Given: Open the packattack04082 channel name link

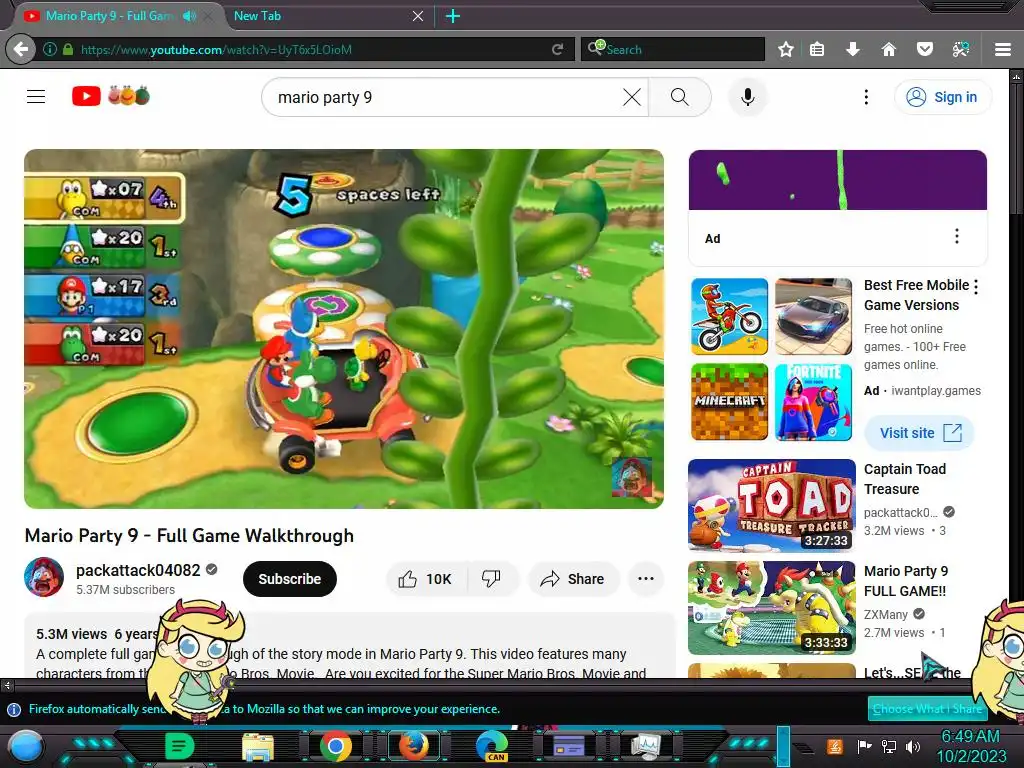Looking at the screenshot, I should coord(138,570).
